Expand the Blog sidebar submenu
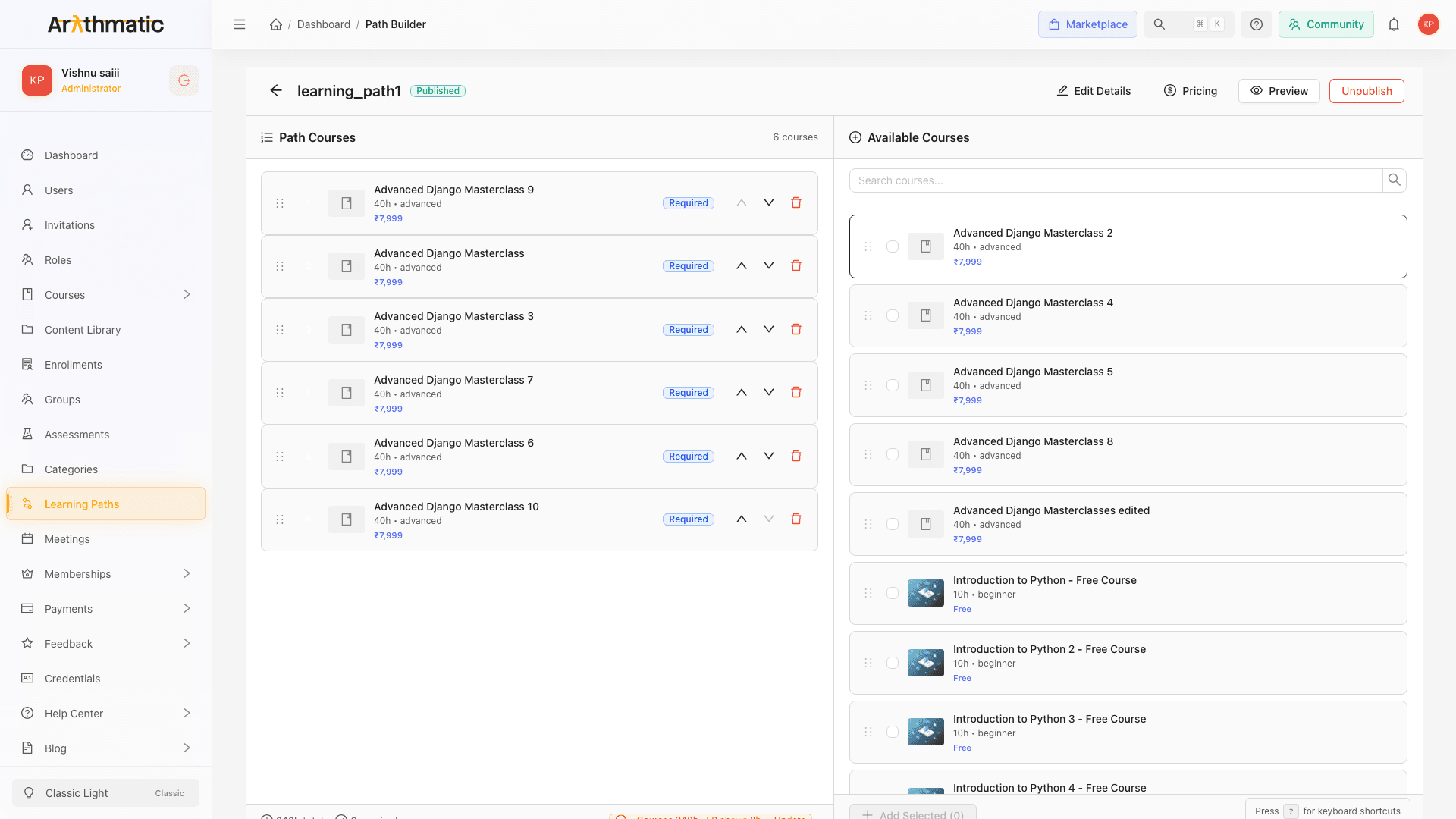The width and height of the screenshot is (1456, 819). tap(187, 748)
